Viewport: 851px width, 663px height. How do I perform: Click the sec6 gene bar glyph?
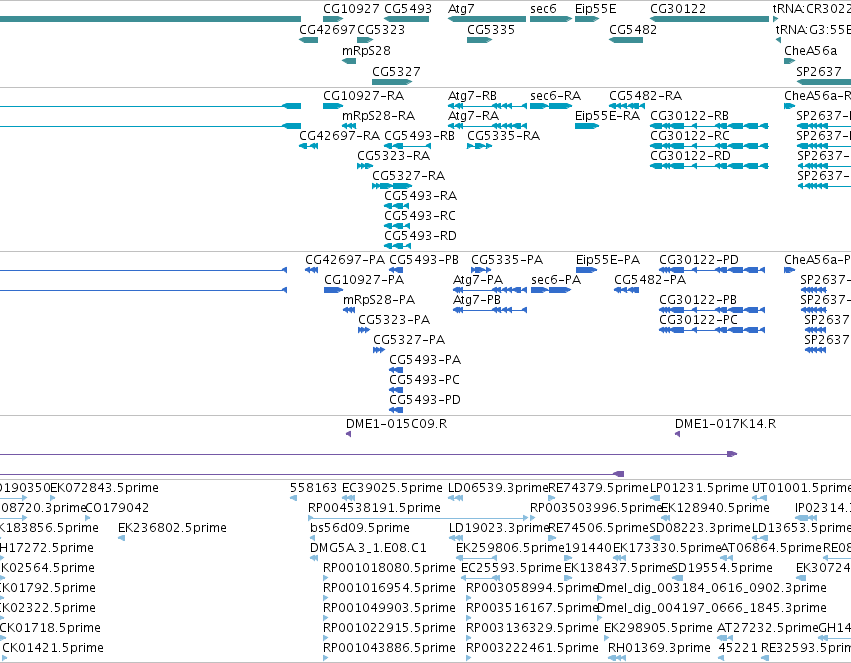point(551,19)
